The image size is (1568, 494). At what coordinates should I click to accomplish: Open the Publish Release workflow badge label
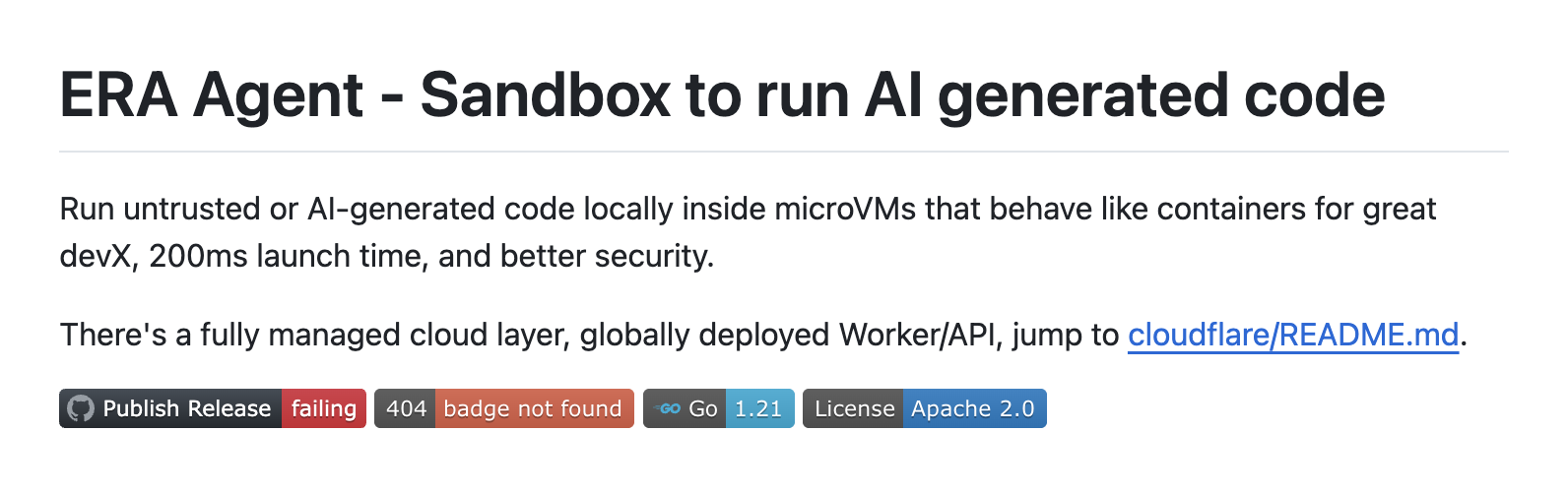point(186,408)
